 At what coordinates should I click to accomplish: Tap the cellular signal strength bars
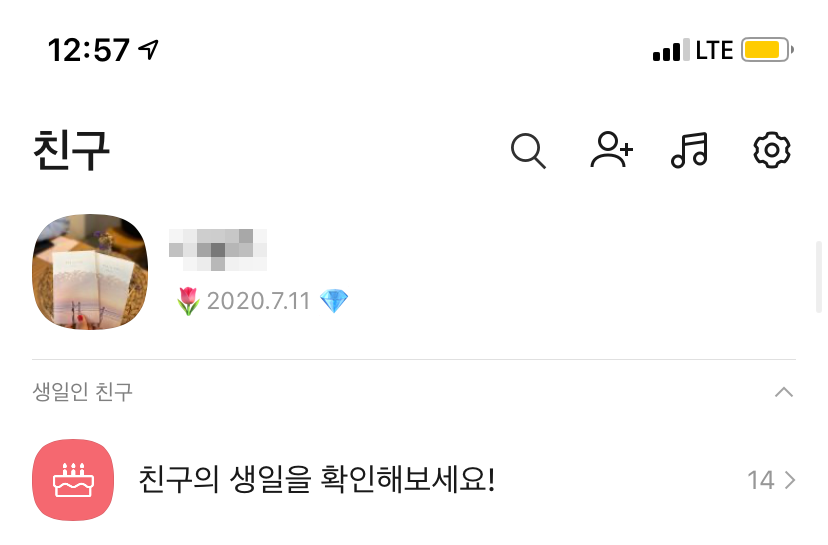tap(671, 50)
